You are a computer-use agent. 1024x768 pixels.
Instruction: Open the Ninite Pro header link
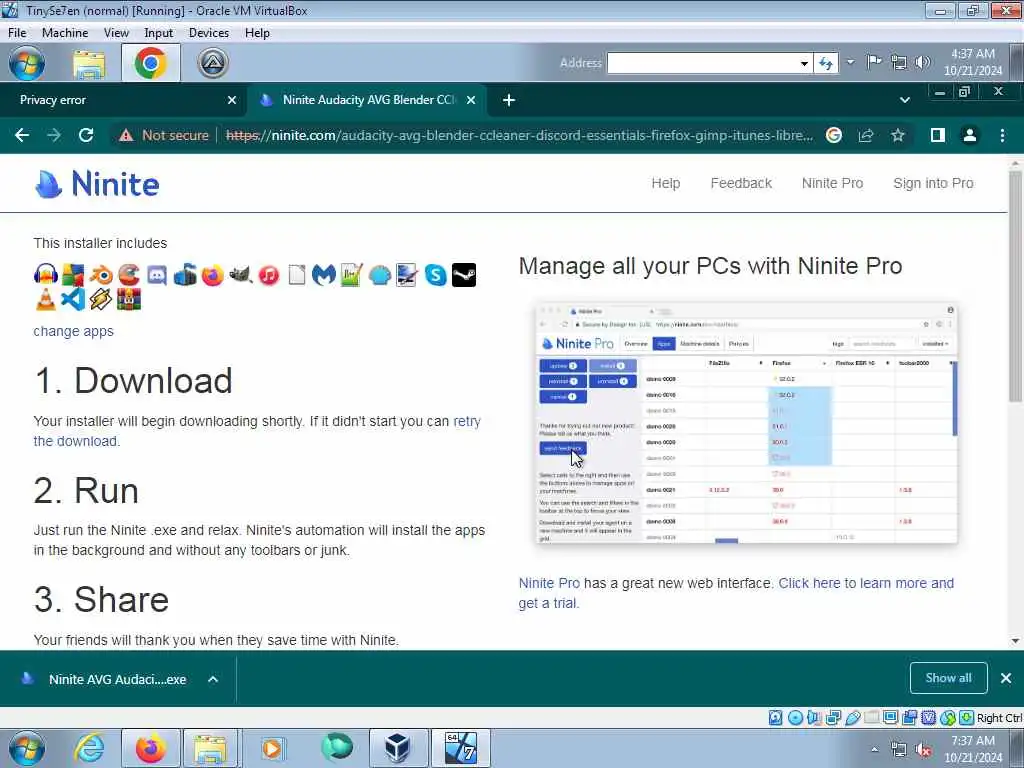coord(832,183)
